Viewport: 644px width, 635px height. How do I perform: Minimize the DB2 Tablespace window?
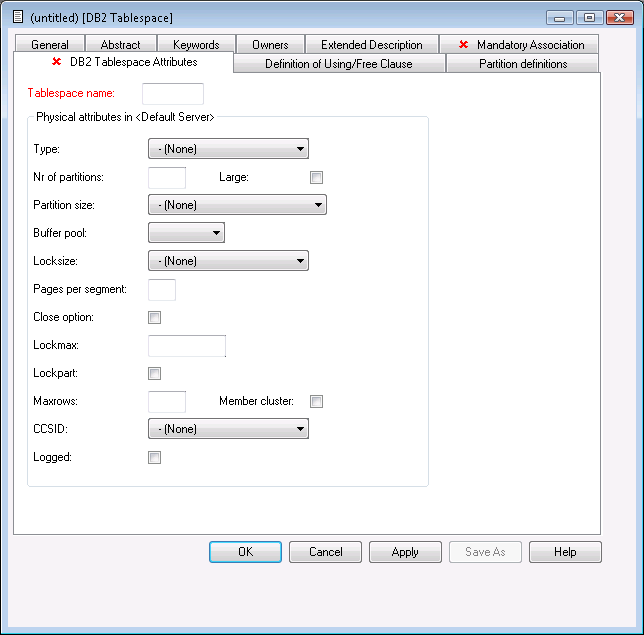[x=560, y=18]
